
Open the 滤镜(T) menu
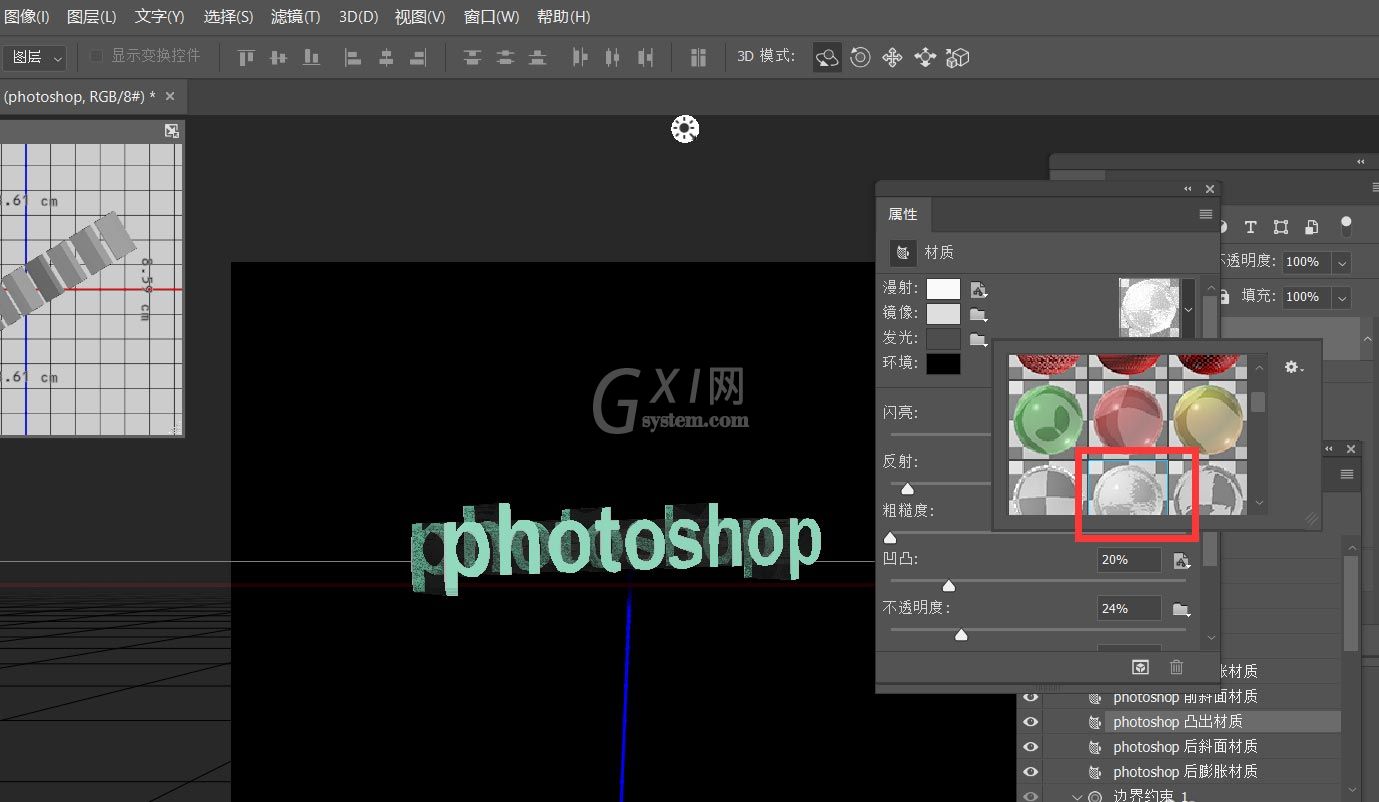296,17
